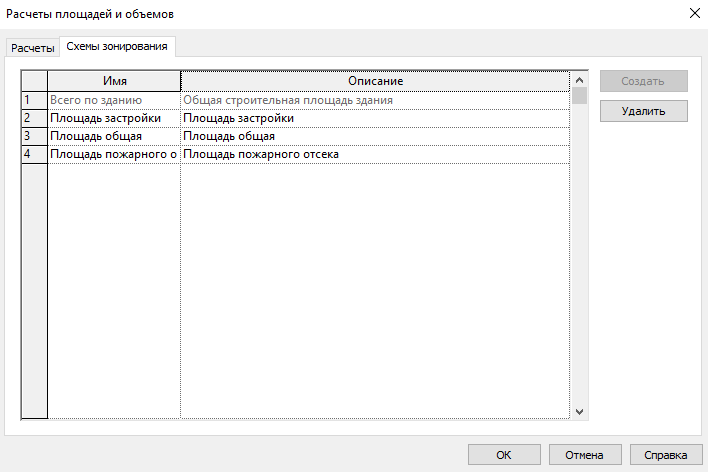Close the dialog with the X button
This screenshot has width=708, height=472.
(693, 13)
